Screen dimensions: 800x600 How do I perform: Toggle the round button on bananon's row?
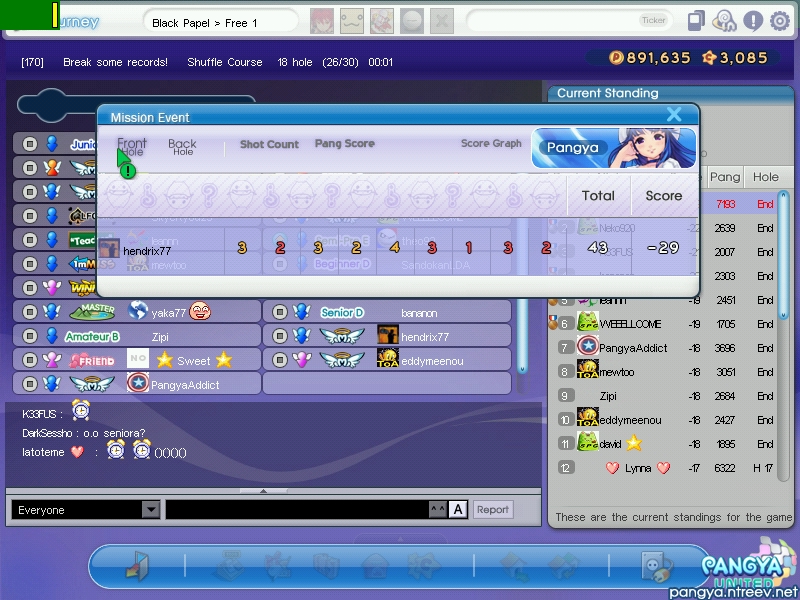tap(280, 312)
